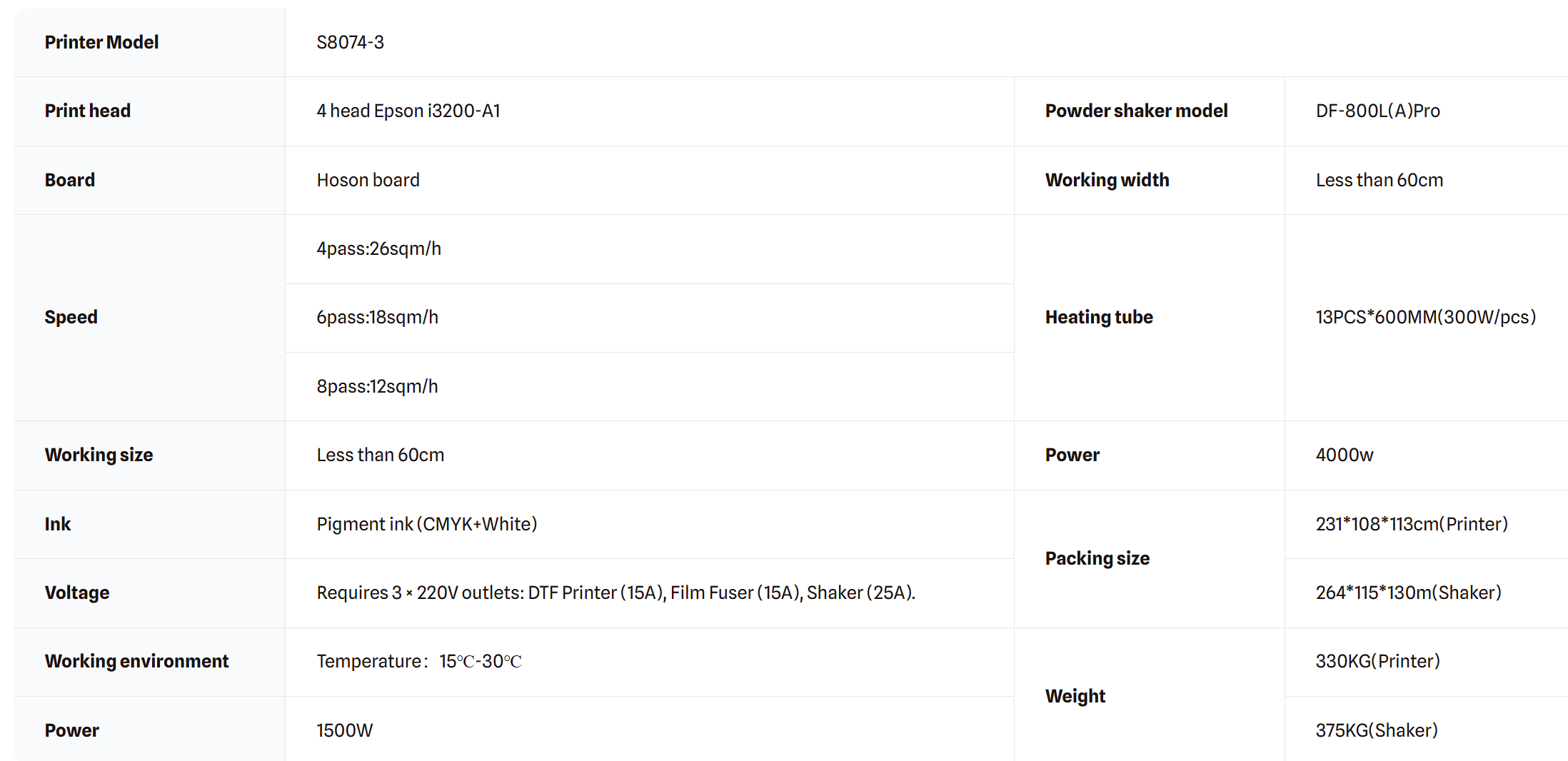The image size is (1568, 761).
Task: Select the 231*108*113cm(Printer) packing size
Action: click(x=1411, y=524)
